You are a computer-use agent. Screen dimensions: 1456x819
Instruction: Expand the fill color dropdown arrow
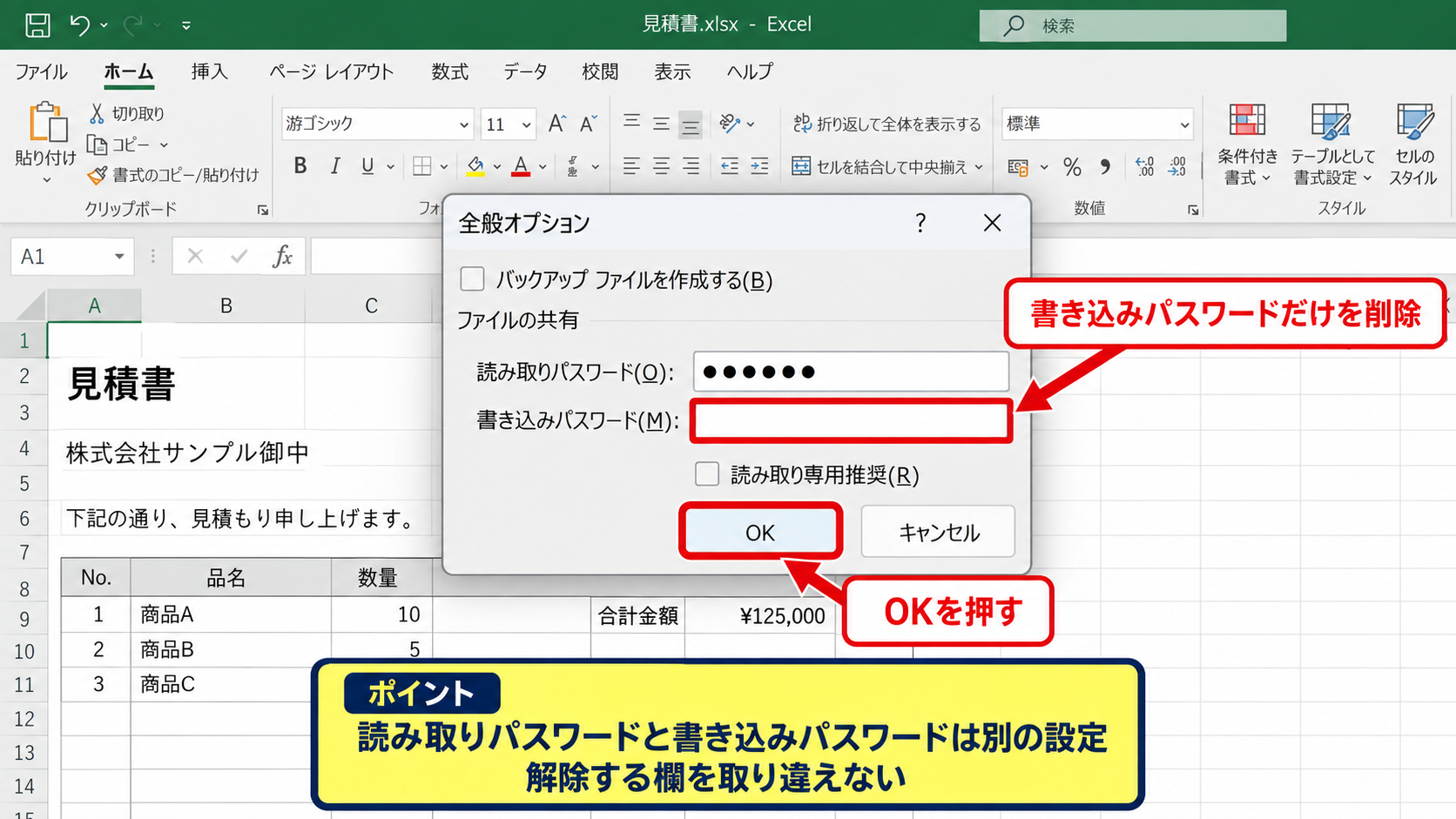pyautogui.click(x=497, y=166)
